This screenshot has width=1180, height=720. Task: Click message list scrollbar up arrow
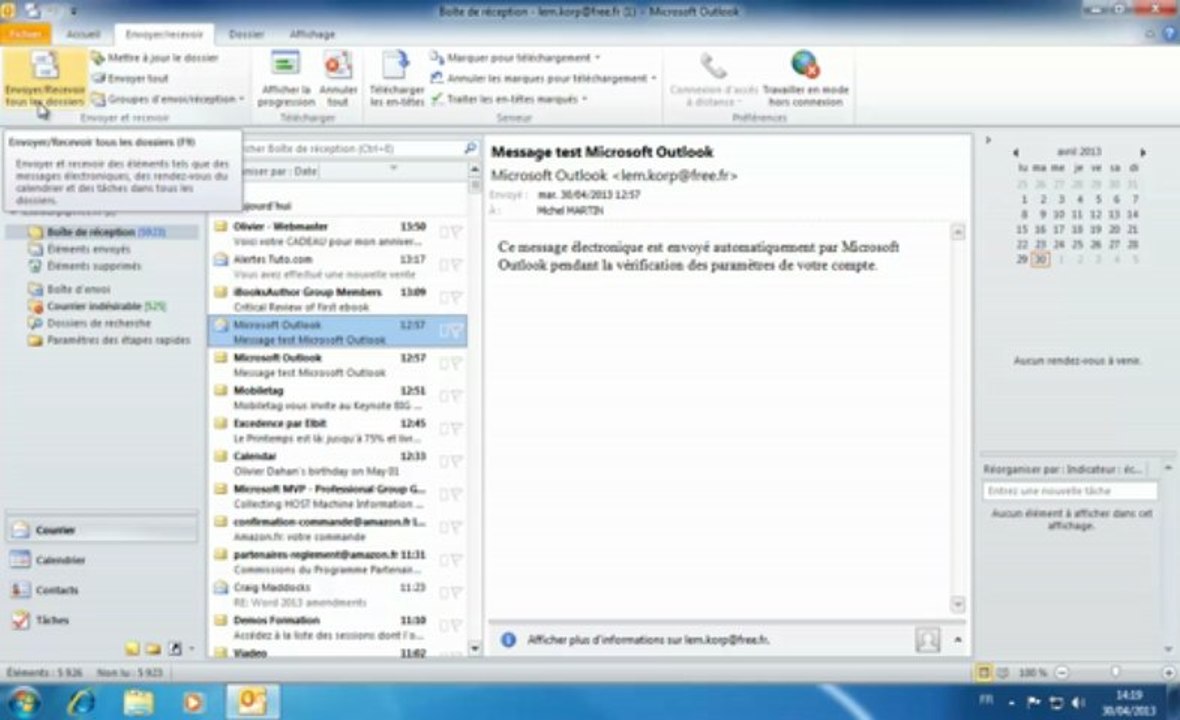475,170
